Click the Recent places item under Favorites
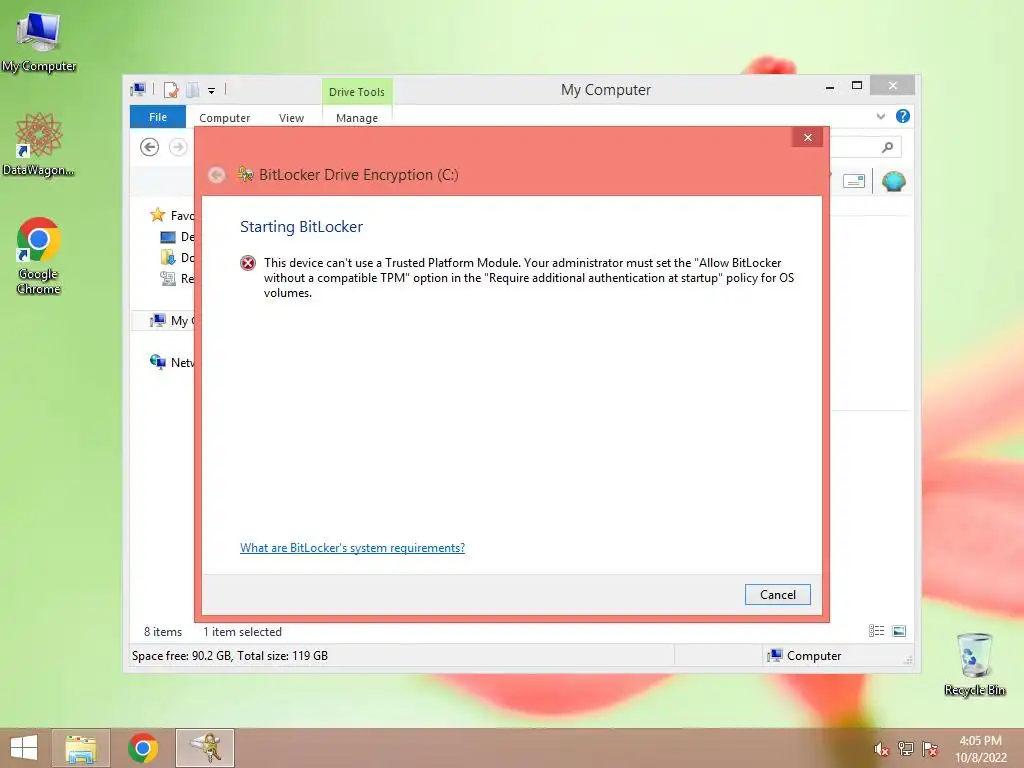The height and width of the screenshot is (768, 1024). (178, 278)
